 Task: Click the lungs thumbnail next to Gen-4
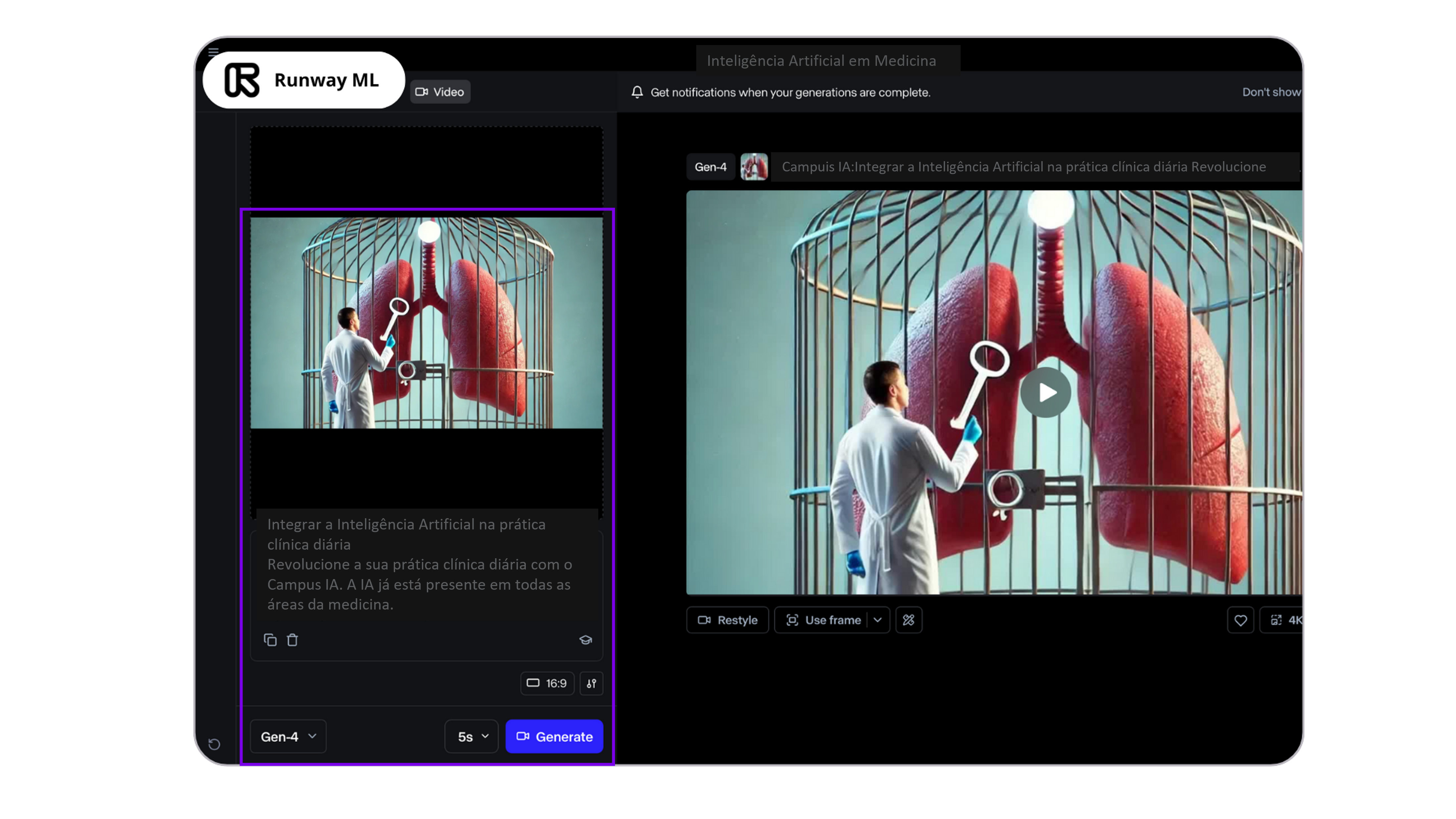[x=754, y=167]
